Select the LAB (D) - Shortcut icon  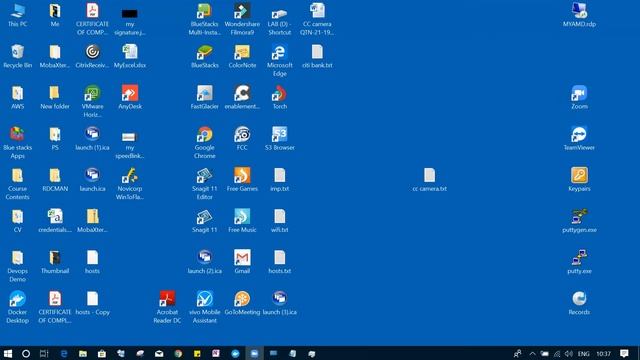click(280, 19)
